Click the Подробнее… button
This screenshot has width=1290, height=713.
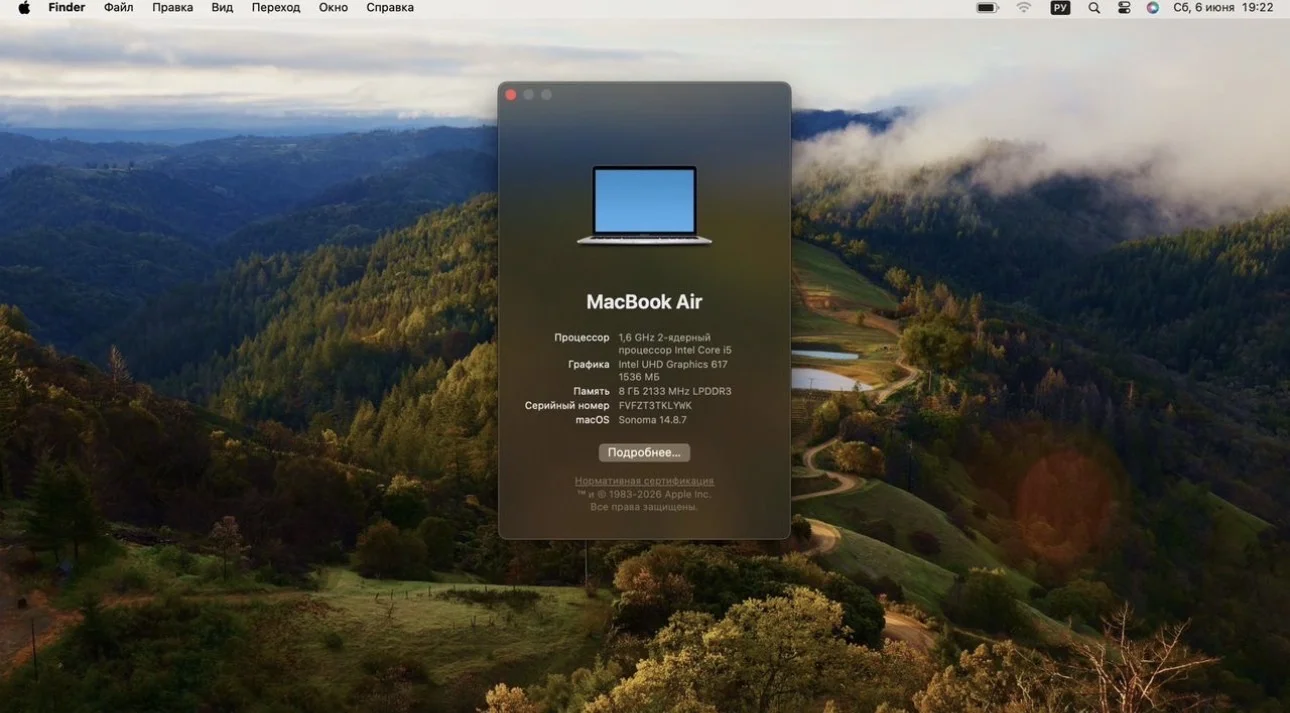tap(644, 453)
